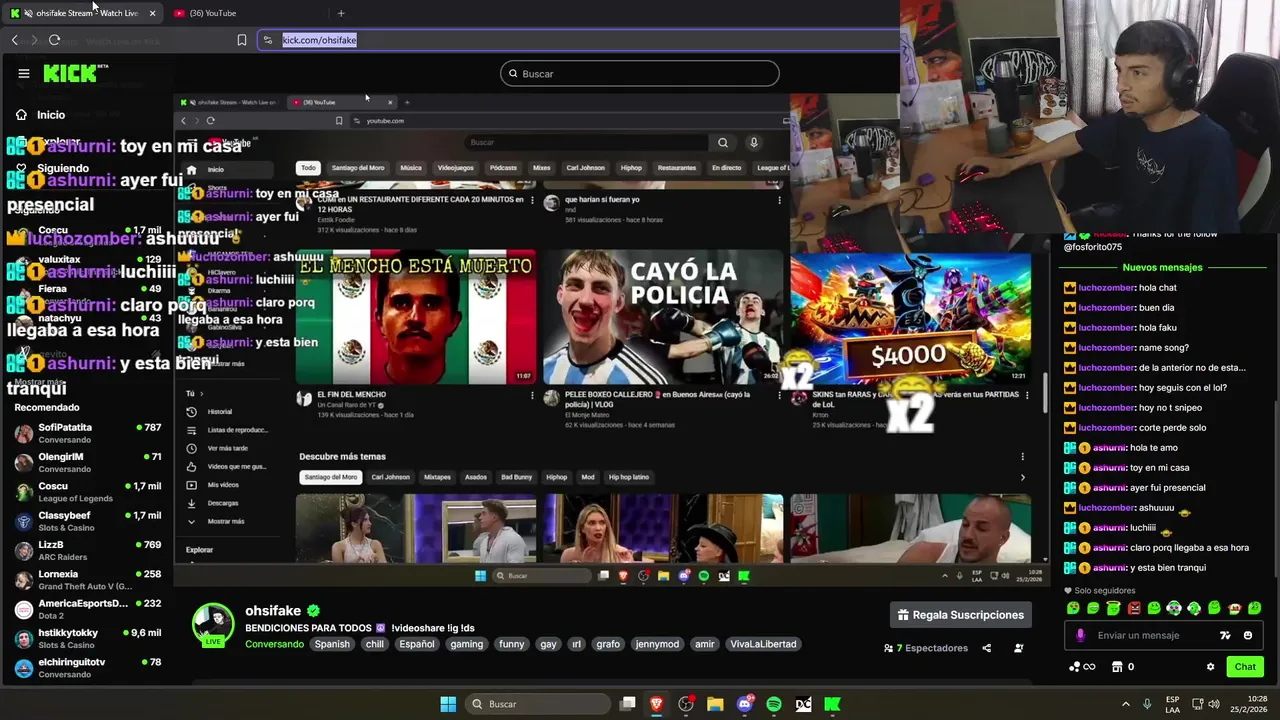Open channel points infinity icon

(1082, 667)
